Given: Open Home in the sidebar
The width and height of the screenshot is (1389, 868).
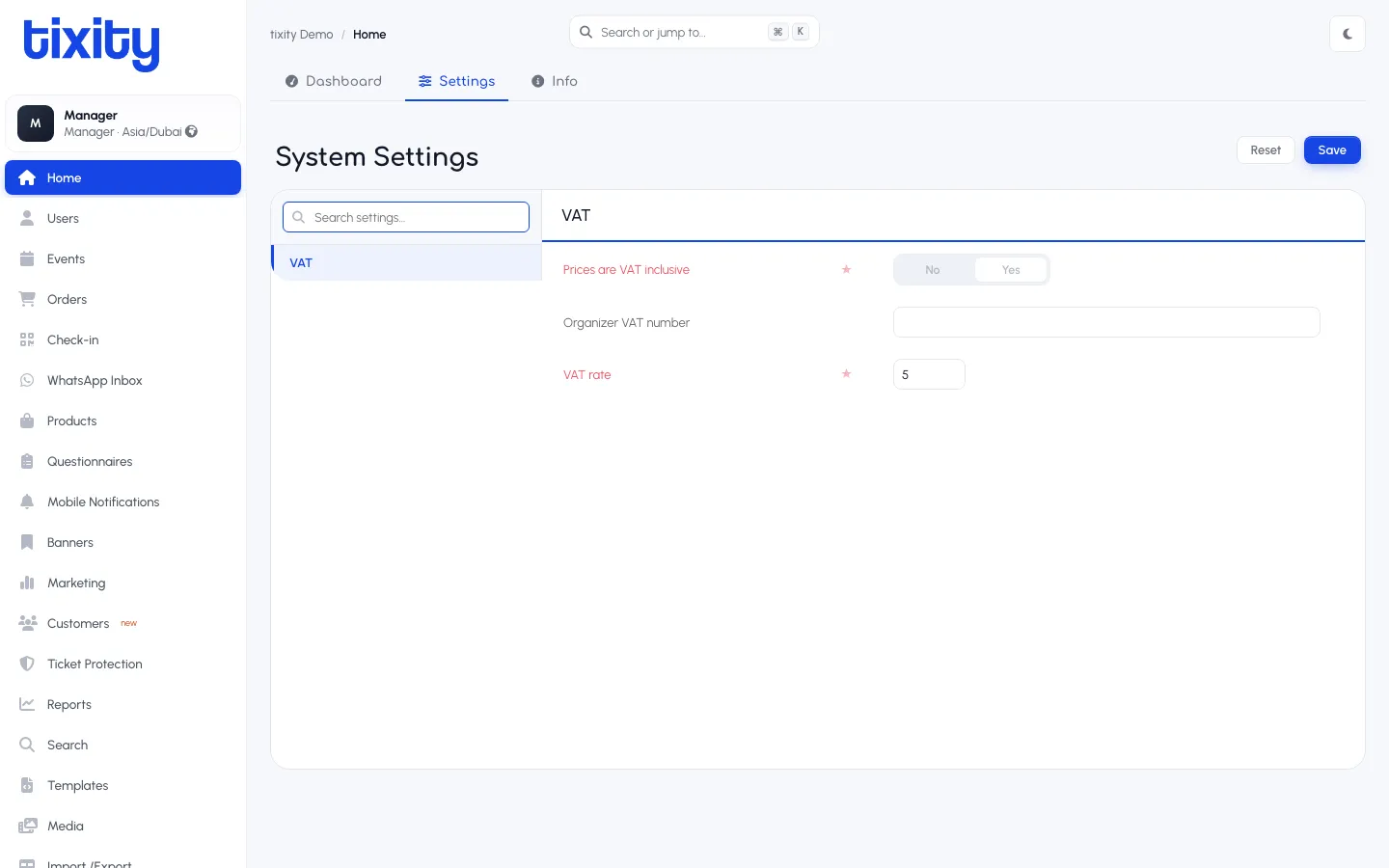Looking at the screenshot, I should pos(123,177).
